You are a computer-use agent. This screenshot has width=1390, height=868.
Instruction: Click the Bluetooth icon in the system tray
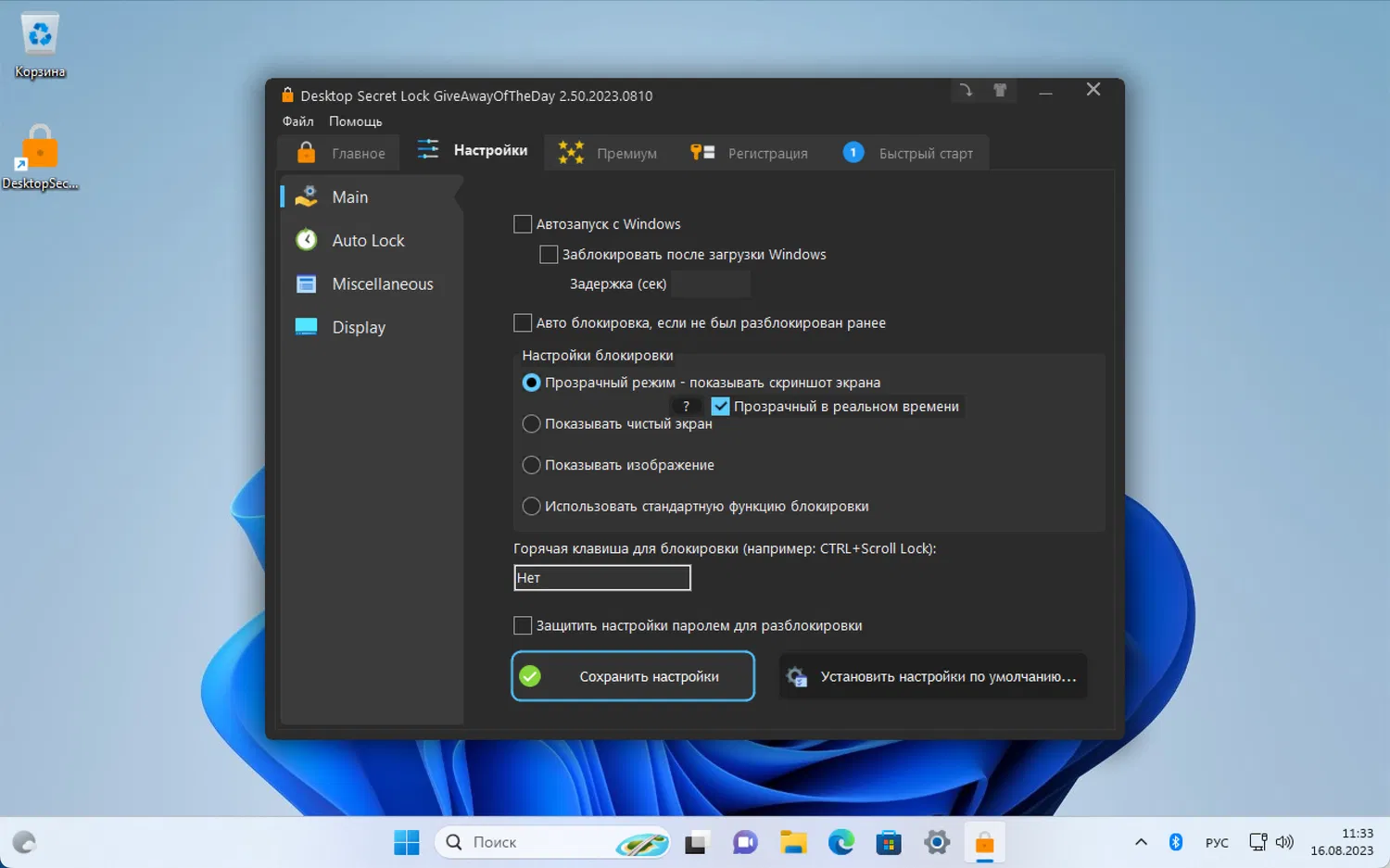tap(1176, 842)
